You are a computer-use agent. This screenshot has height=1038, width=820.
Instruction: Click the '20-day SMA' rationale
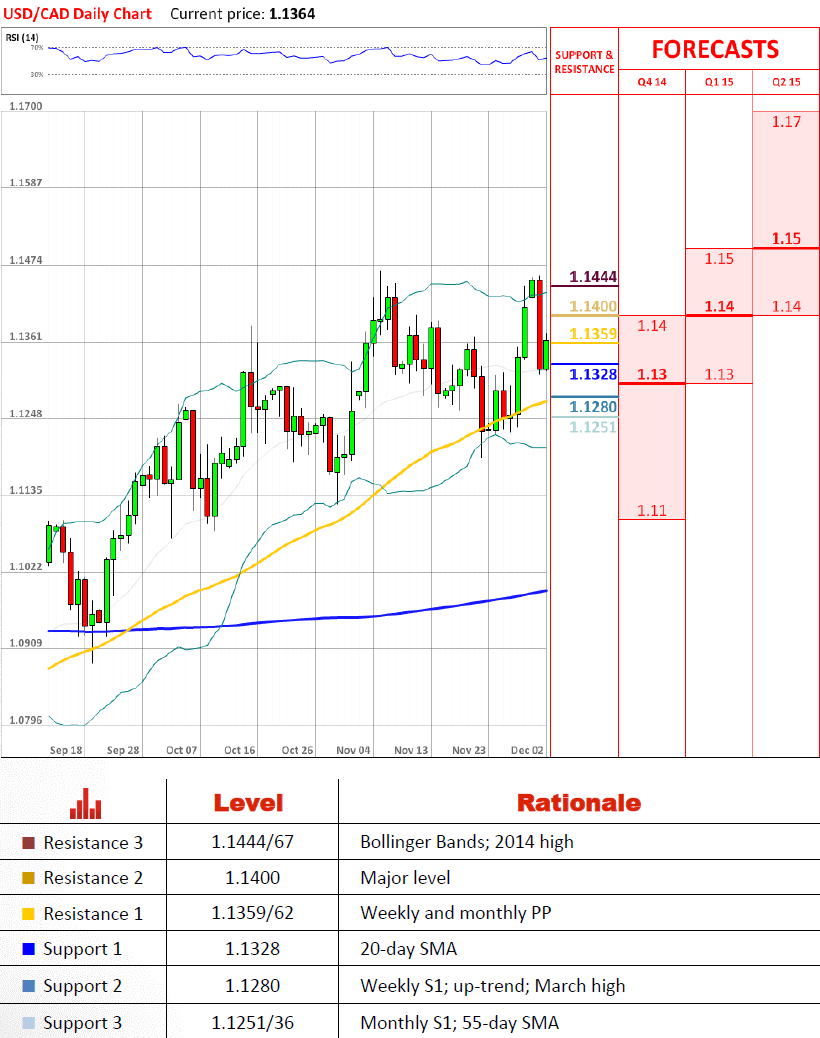point(408,949)
